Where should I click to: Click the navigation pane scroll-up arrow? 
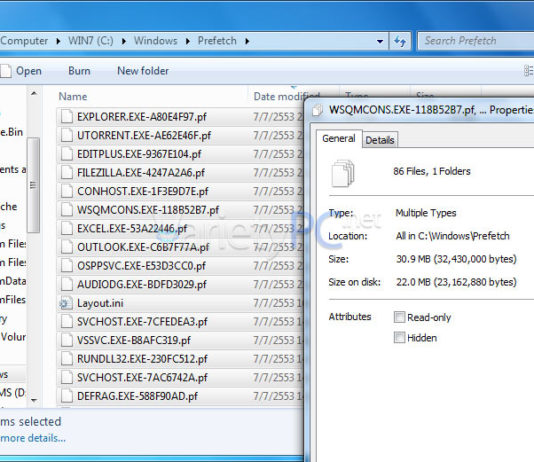tap(34, 93)
